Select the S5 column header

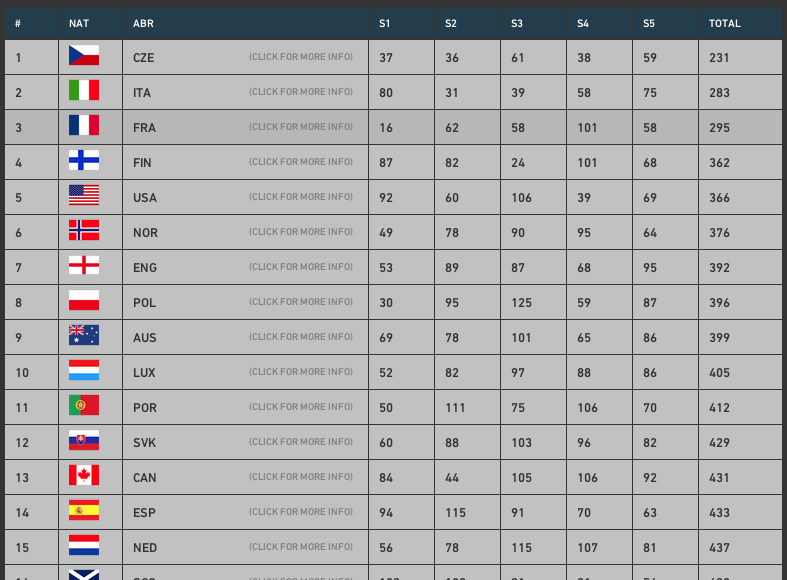pyautogui.click(x=648, y=24)
